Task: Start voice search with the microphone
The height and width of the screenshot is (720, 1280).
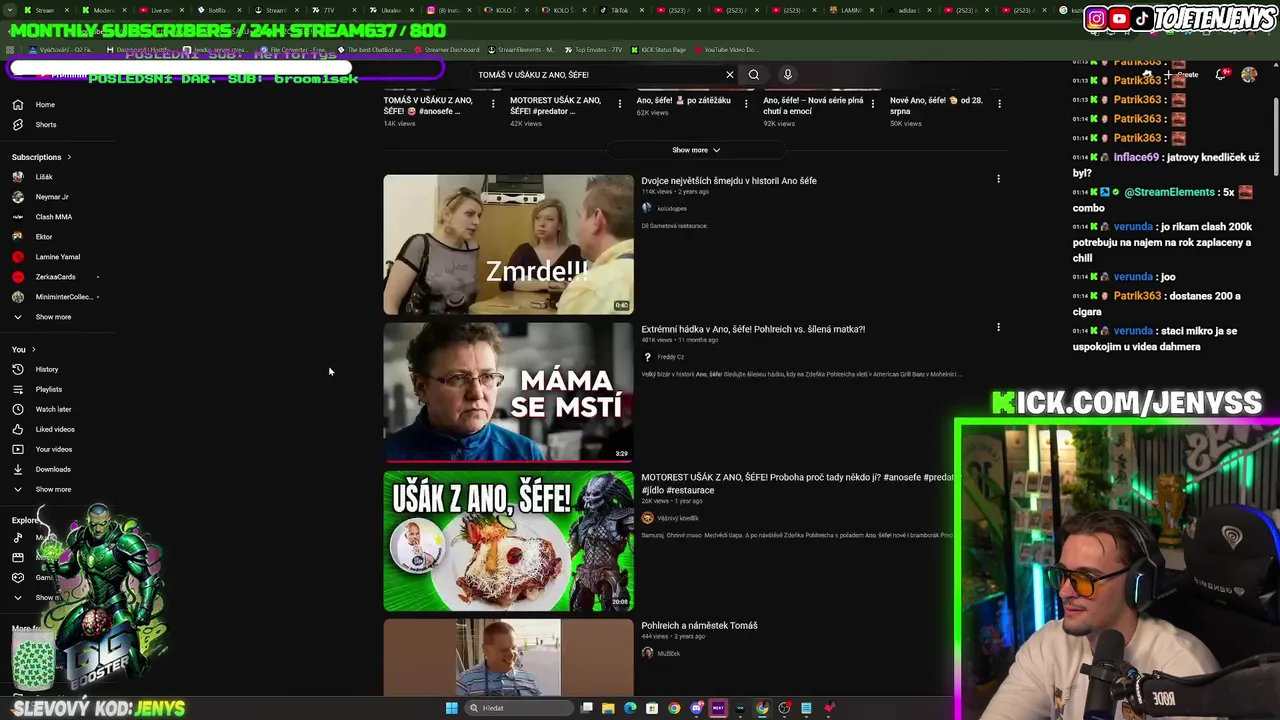Action: (788, 74)
